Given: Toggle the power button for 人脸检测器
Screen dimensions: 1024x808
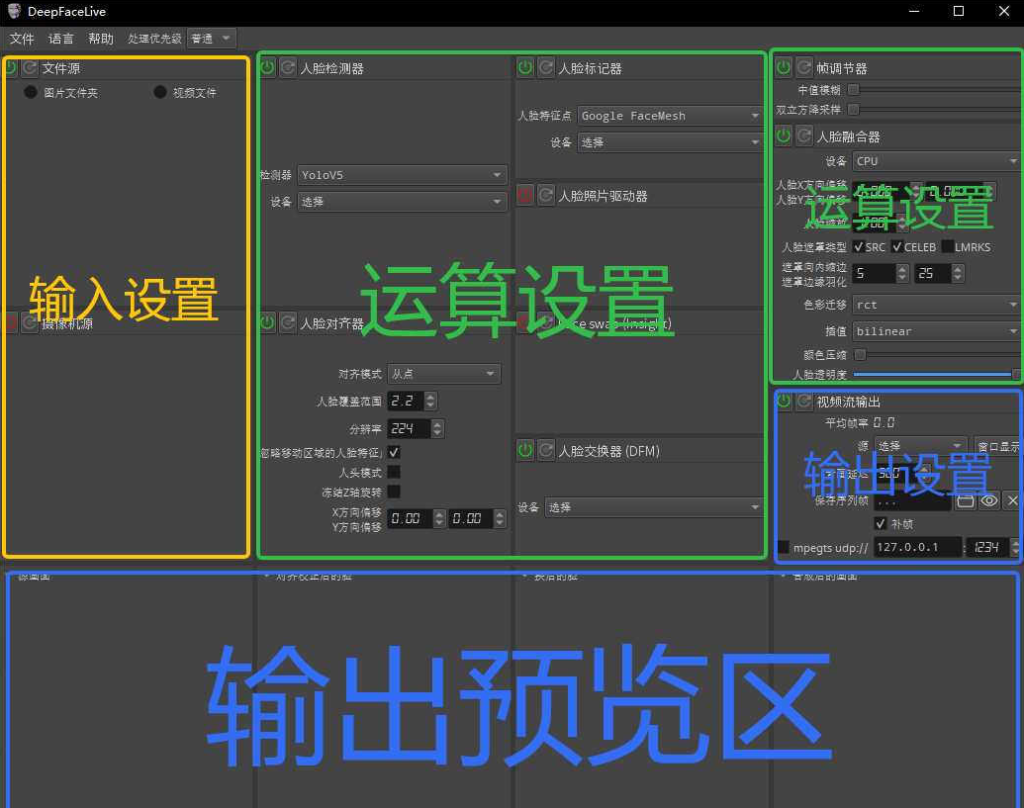Looking at the screenshot, I should tap(268, 68).
